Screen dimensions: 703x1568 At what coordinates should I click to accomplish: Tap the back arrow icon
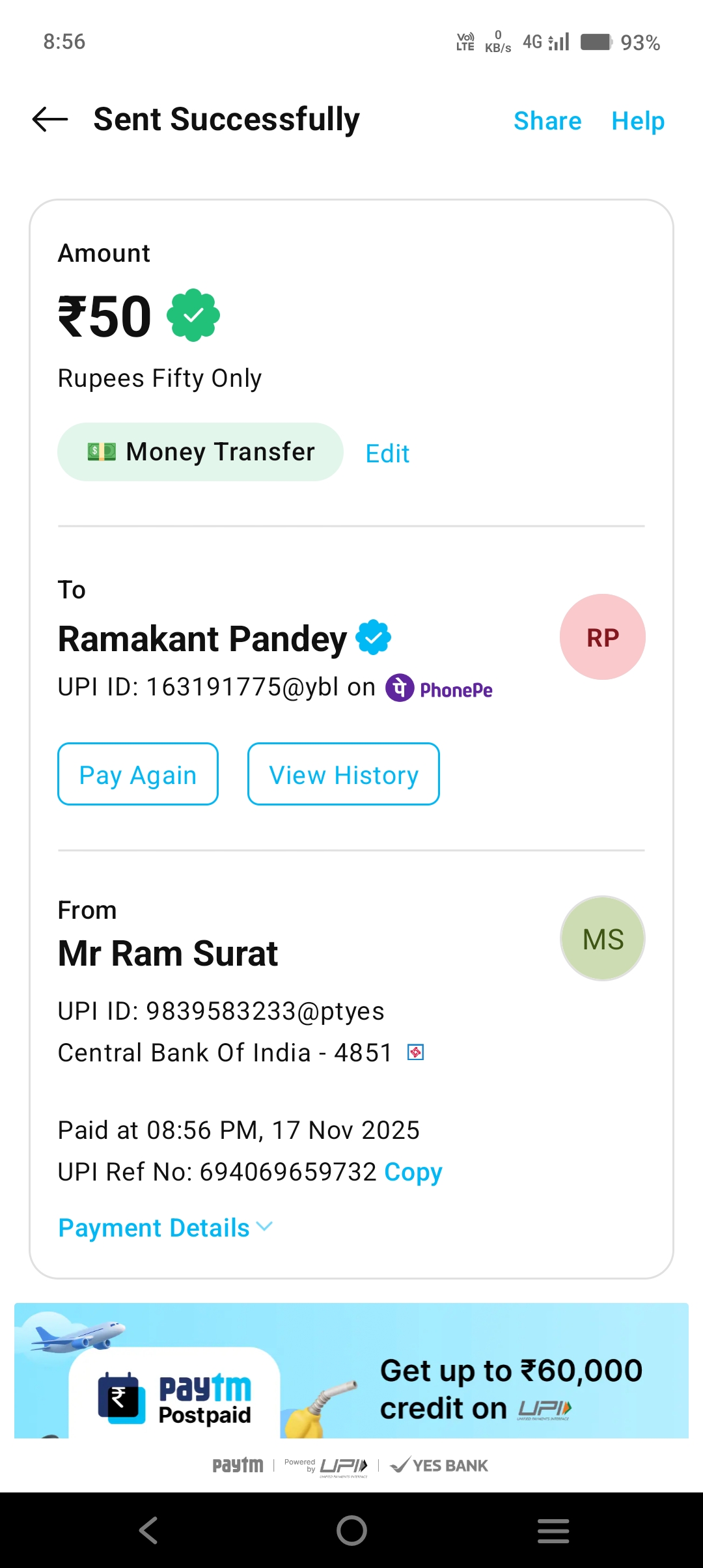50,120
